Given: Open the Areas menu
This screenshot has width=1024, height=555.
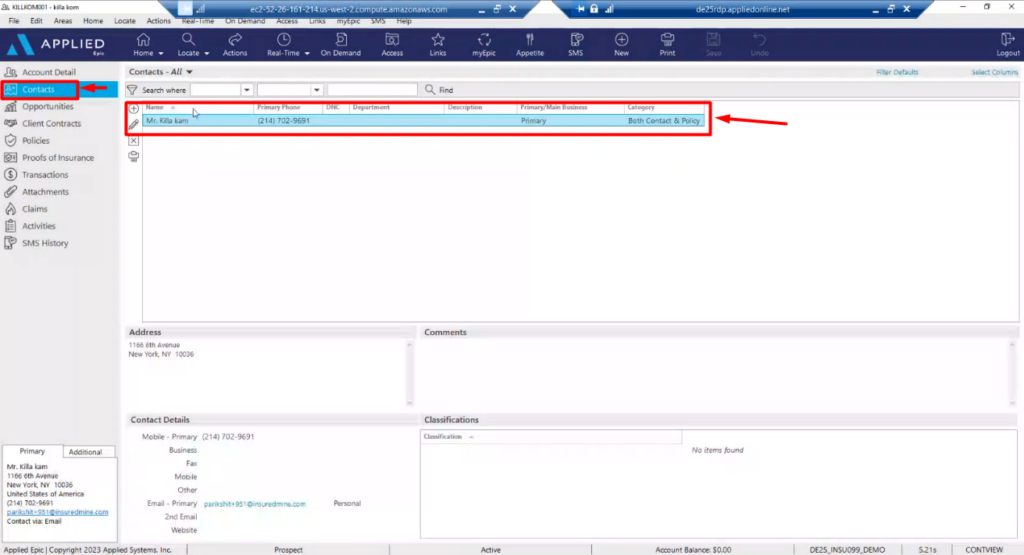Looking at the screenshot, I should tap(63, 21).
